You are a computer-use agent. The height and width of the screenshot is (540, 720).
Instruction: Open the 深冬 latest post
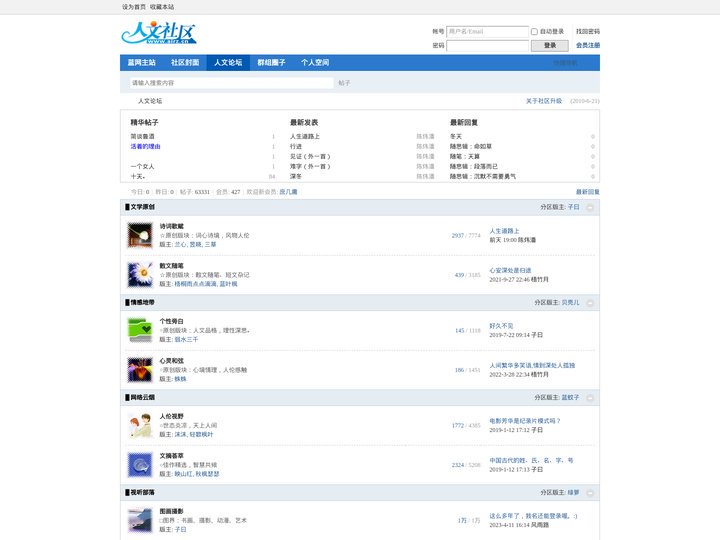tap(296, 176)
